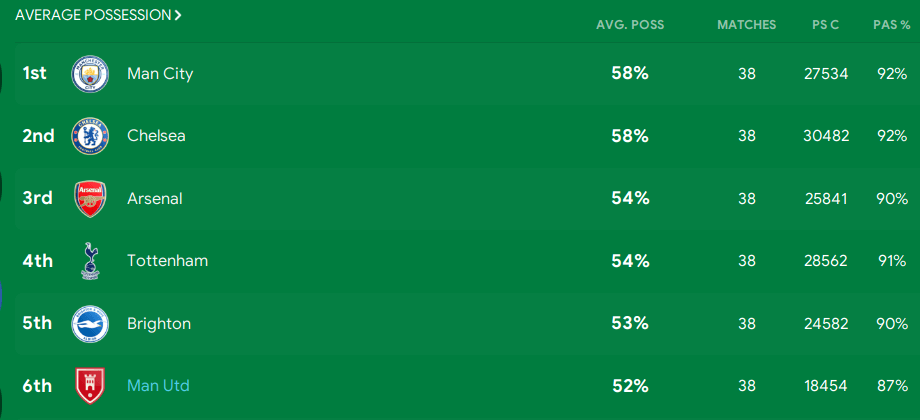The width and height of the screenshot is (920, 420).
Task: Click Chelsea's 30482 passes completed value
Action: 826,136
